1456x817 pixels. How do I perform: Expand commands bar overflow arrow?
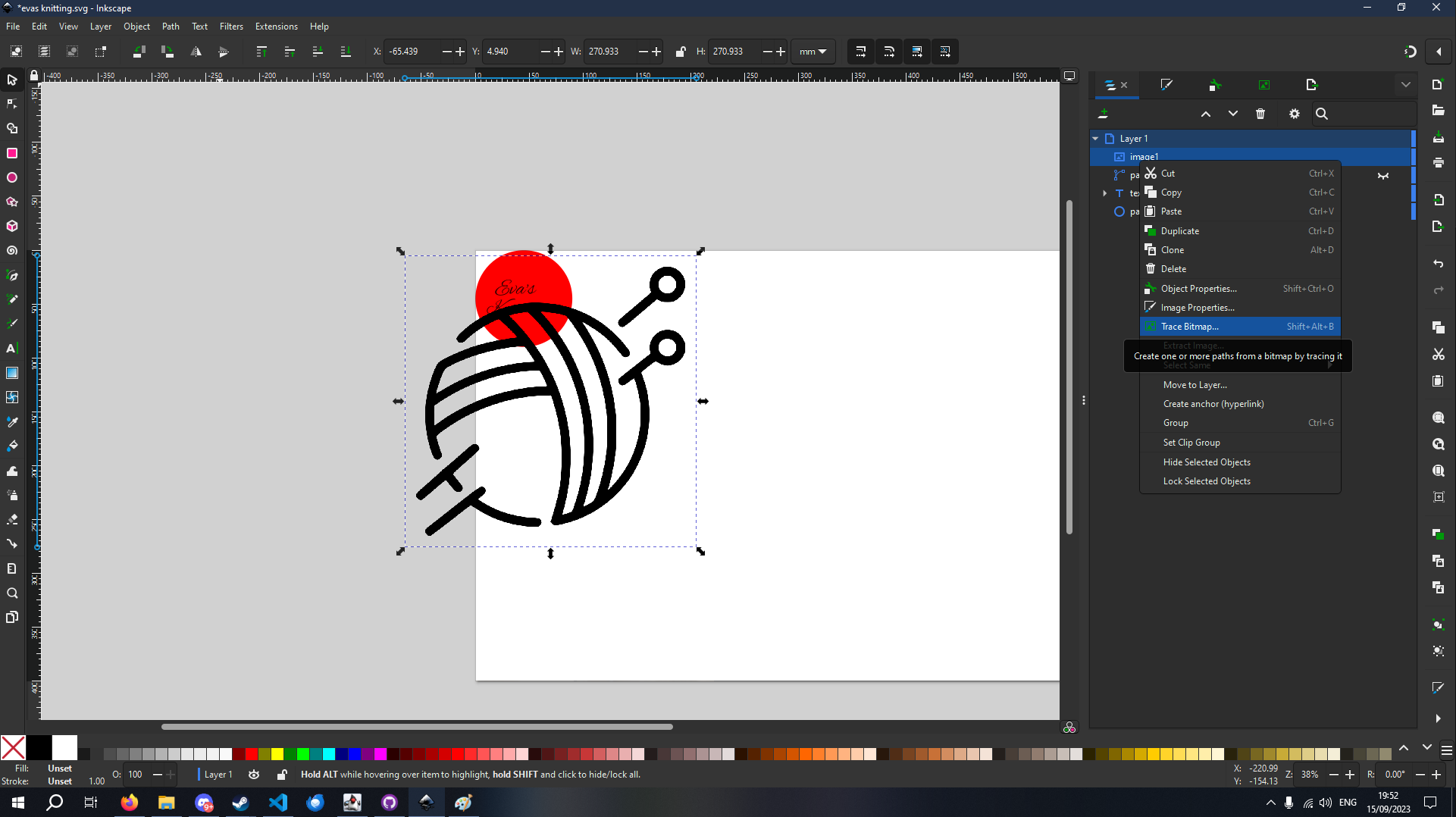1438,718
